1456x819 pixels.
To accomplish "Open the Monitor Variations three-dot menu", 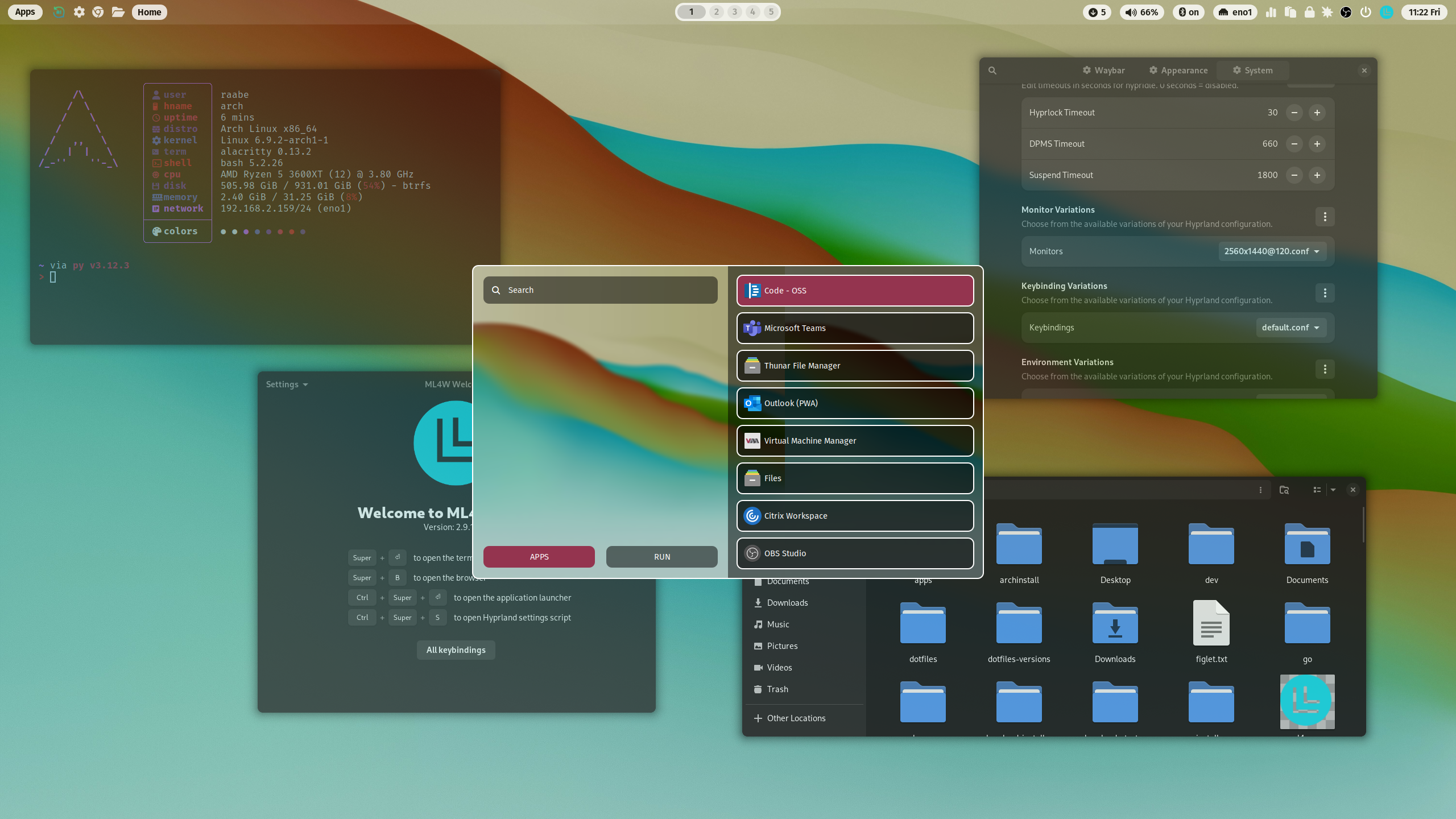I will pos(1325,217).
